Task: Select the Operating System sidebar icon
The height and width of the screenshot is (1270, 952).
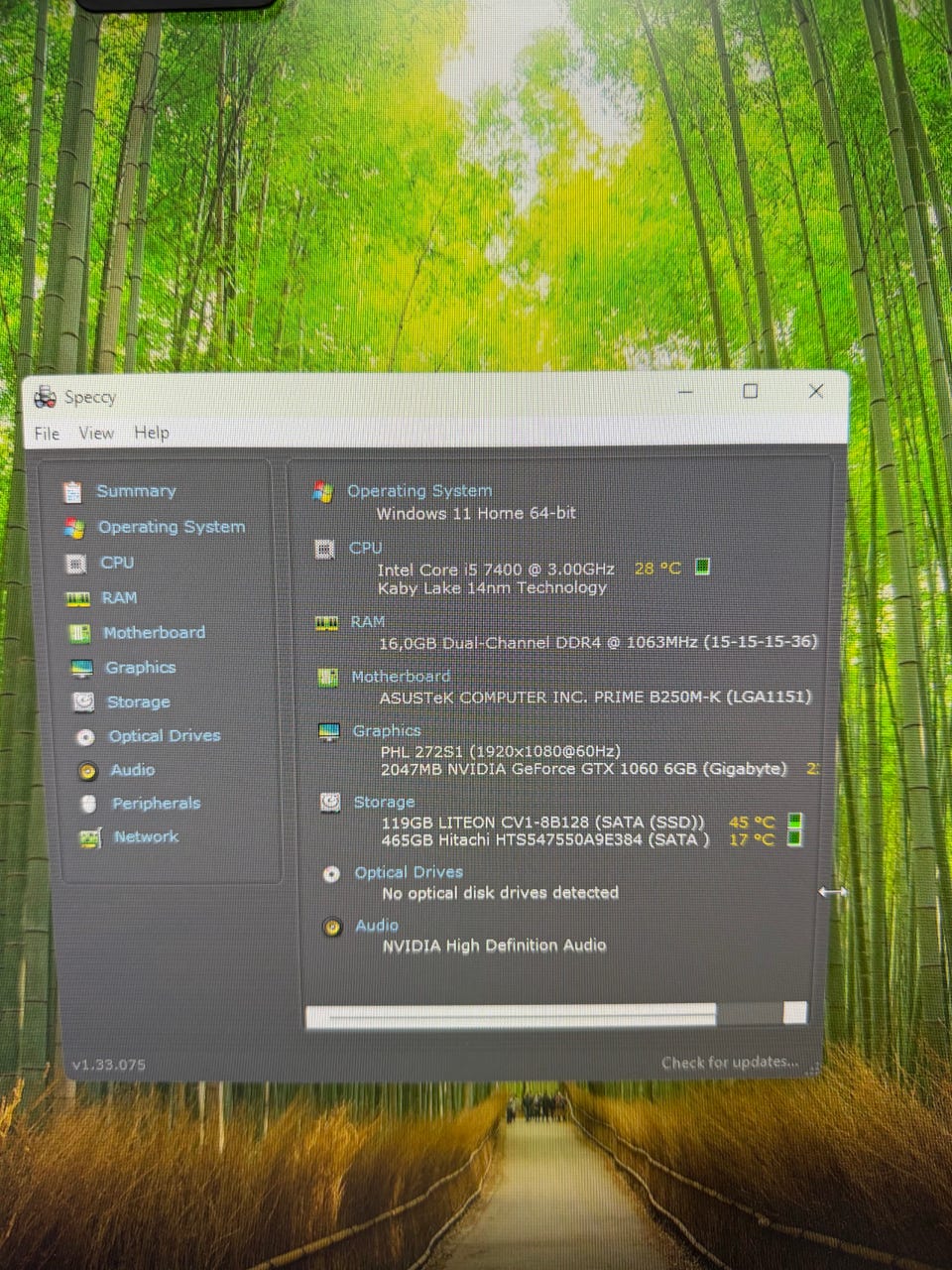Action: click(74, 528)
